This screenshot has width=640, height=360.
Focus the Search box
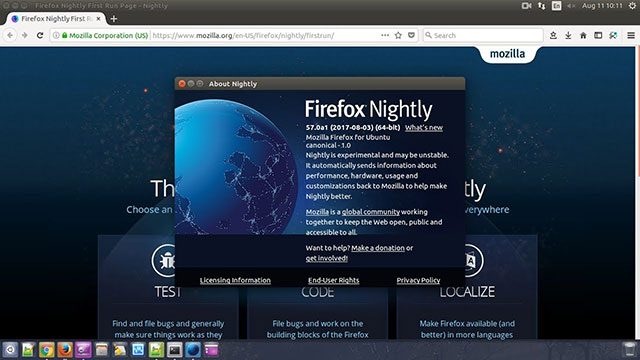coord(483,36)
